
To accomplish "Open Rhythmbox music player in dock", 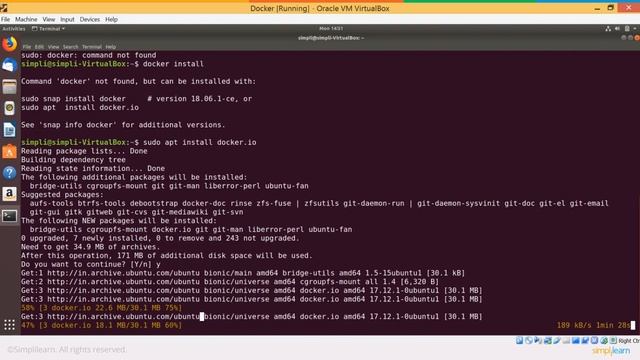I will click(9, 108).
